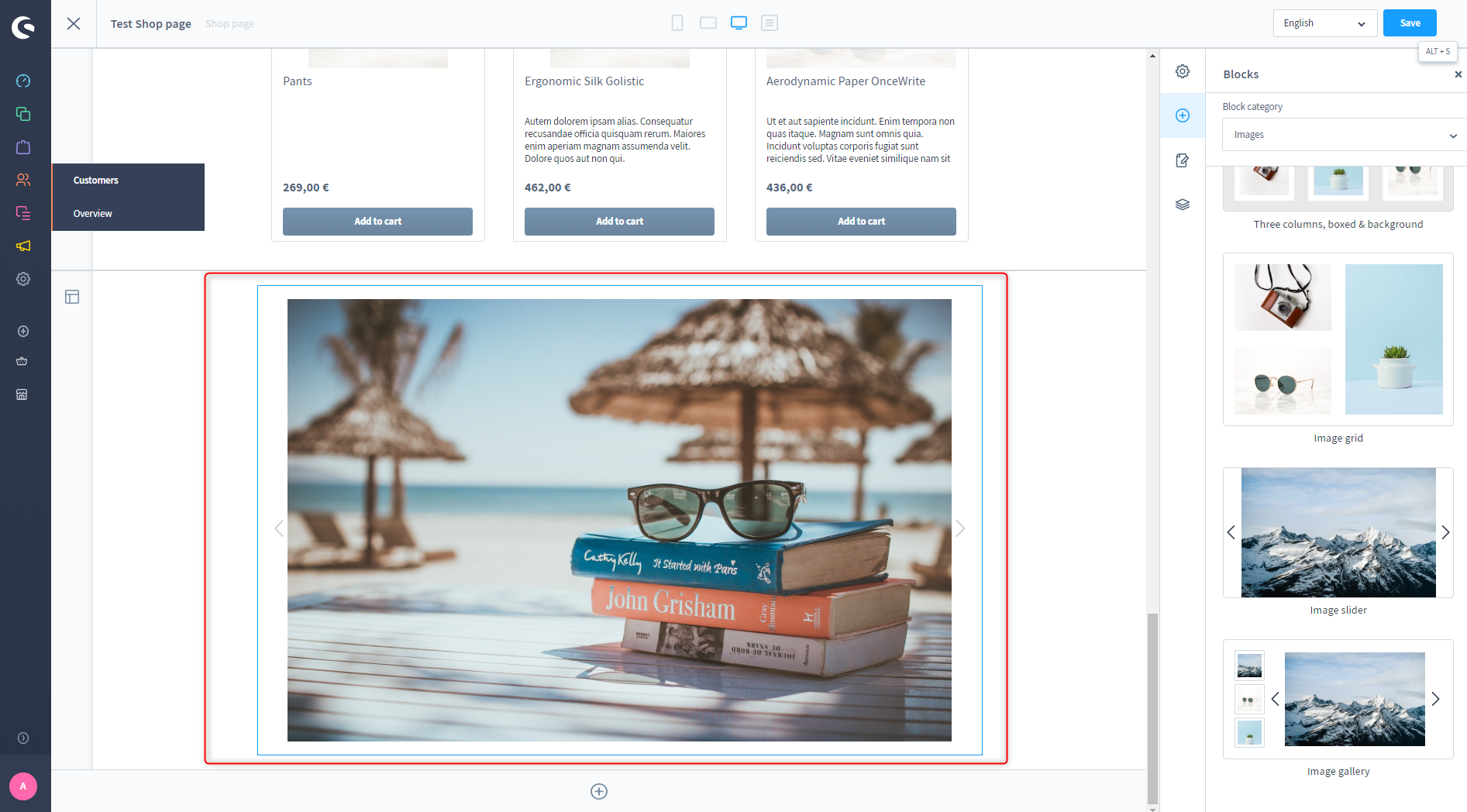The height and width of the screenshot is (812, 1467).
Task: Switch to tablet viewport preview
Action: point(708,22)
